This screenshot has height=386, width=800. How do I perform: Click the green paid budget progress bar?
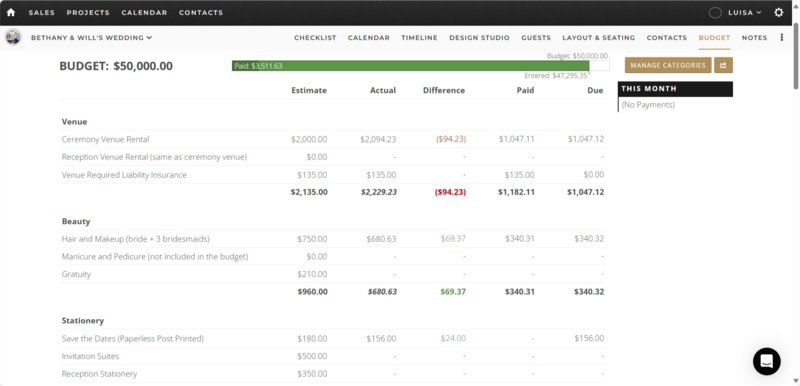point(410,66)
